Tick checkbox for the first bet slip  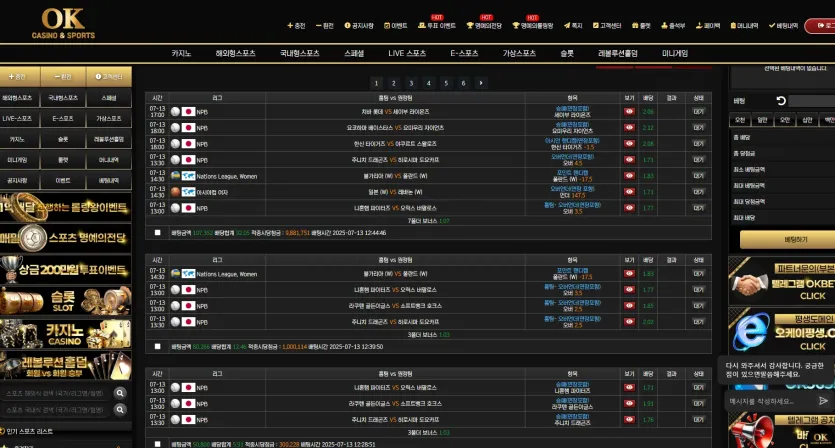point(157,233)
